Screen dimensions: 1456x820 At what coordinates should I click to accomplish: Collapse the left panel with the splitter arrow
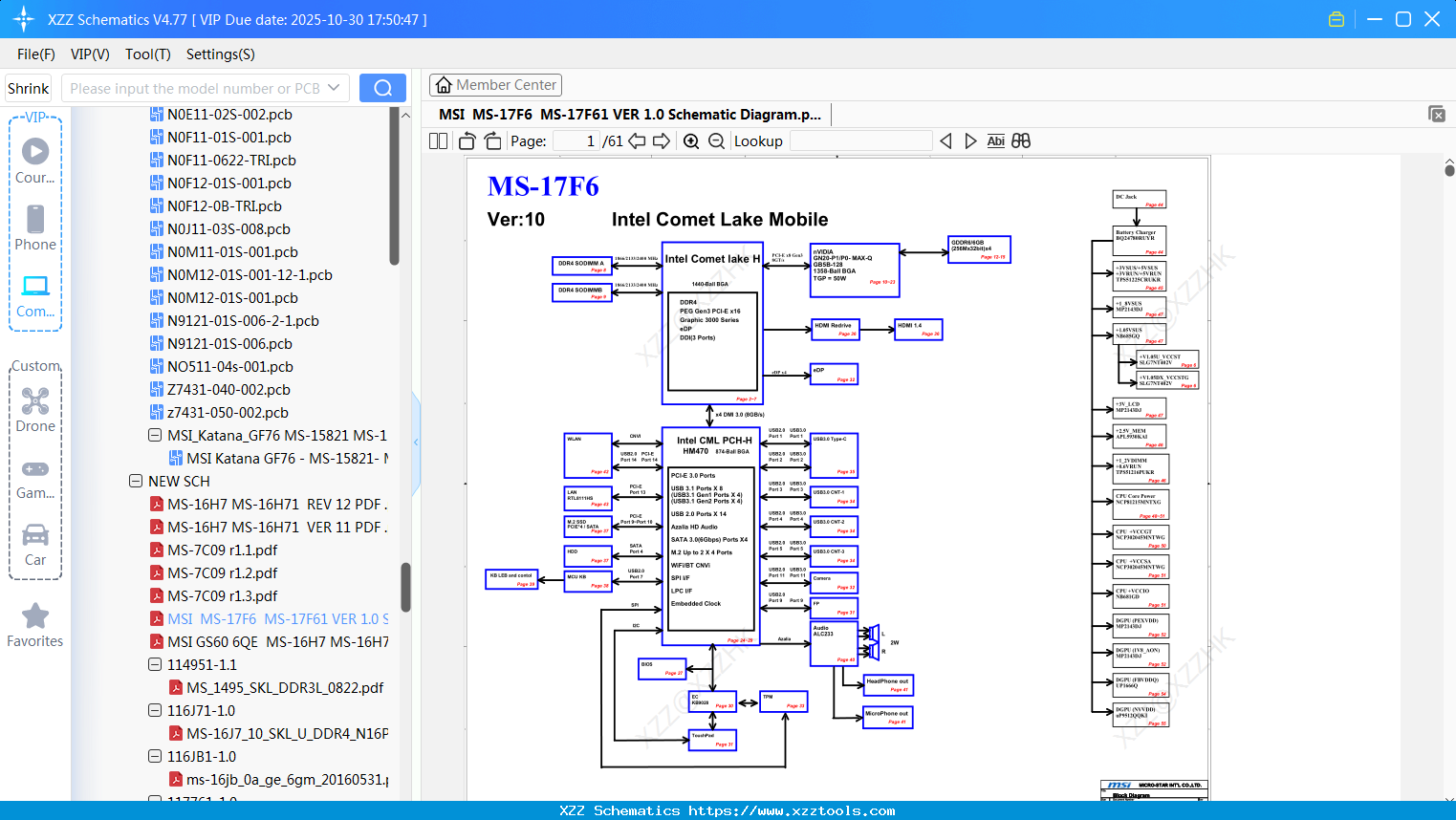click(x=416, y=442)
